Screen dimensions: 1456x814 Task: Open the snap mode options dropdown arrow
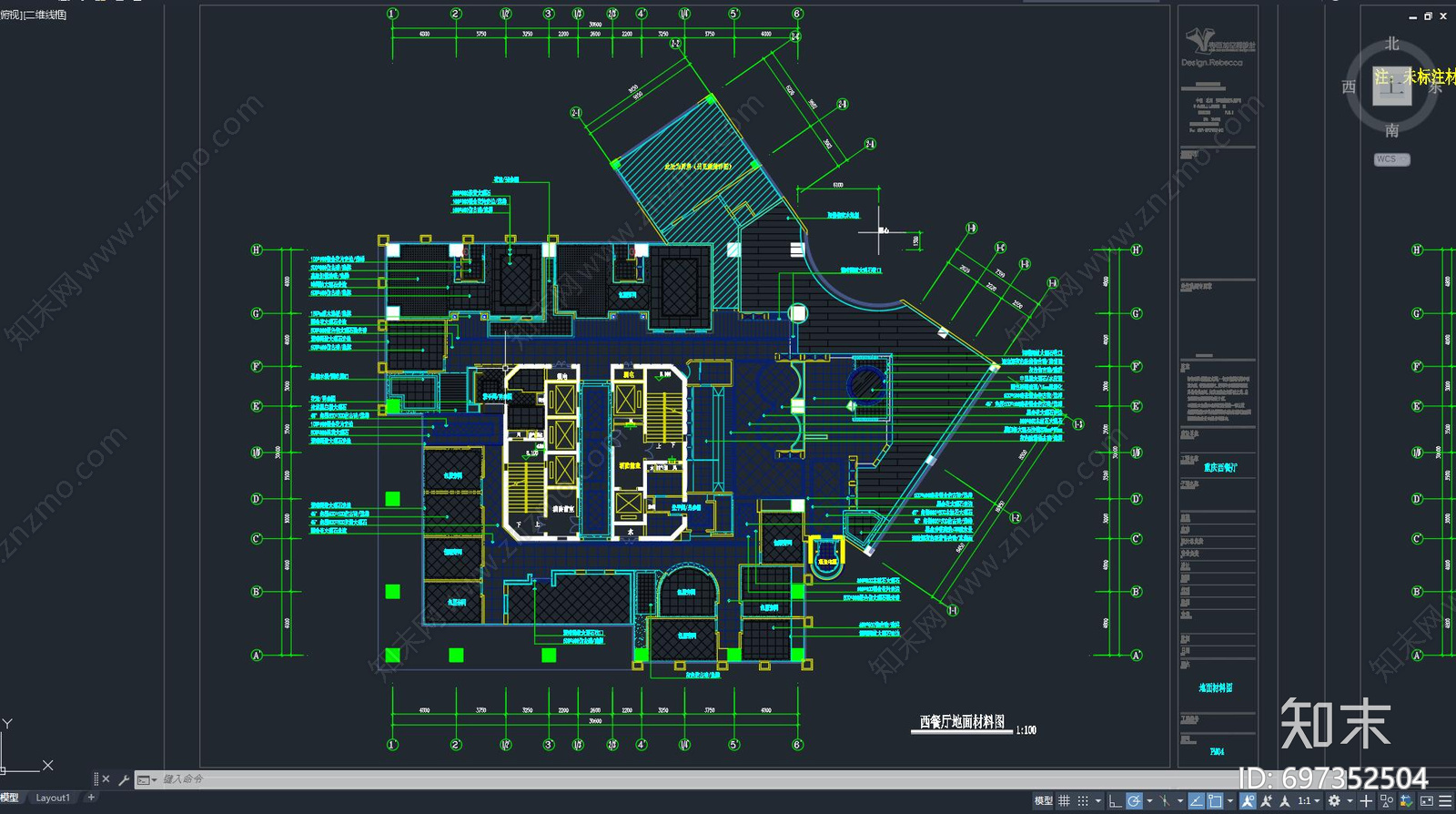1098,801
